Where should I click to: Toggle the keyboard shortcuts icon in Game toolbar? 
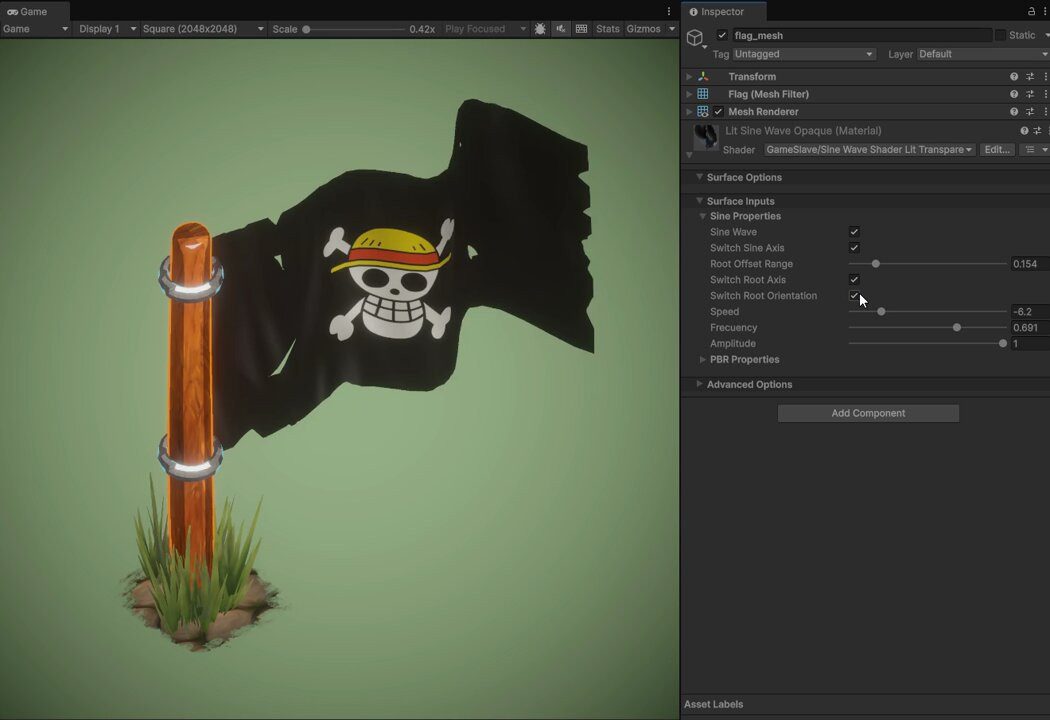tap(581, 29)
